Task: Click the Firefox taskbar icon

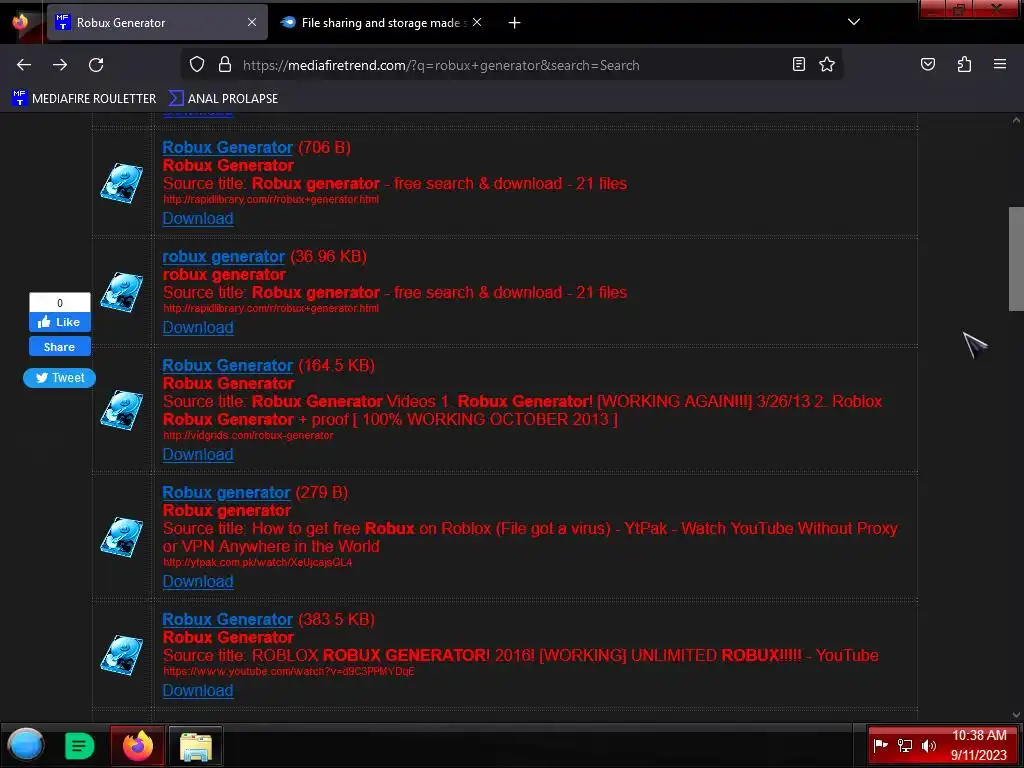Action: [x=137, y=746]
